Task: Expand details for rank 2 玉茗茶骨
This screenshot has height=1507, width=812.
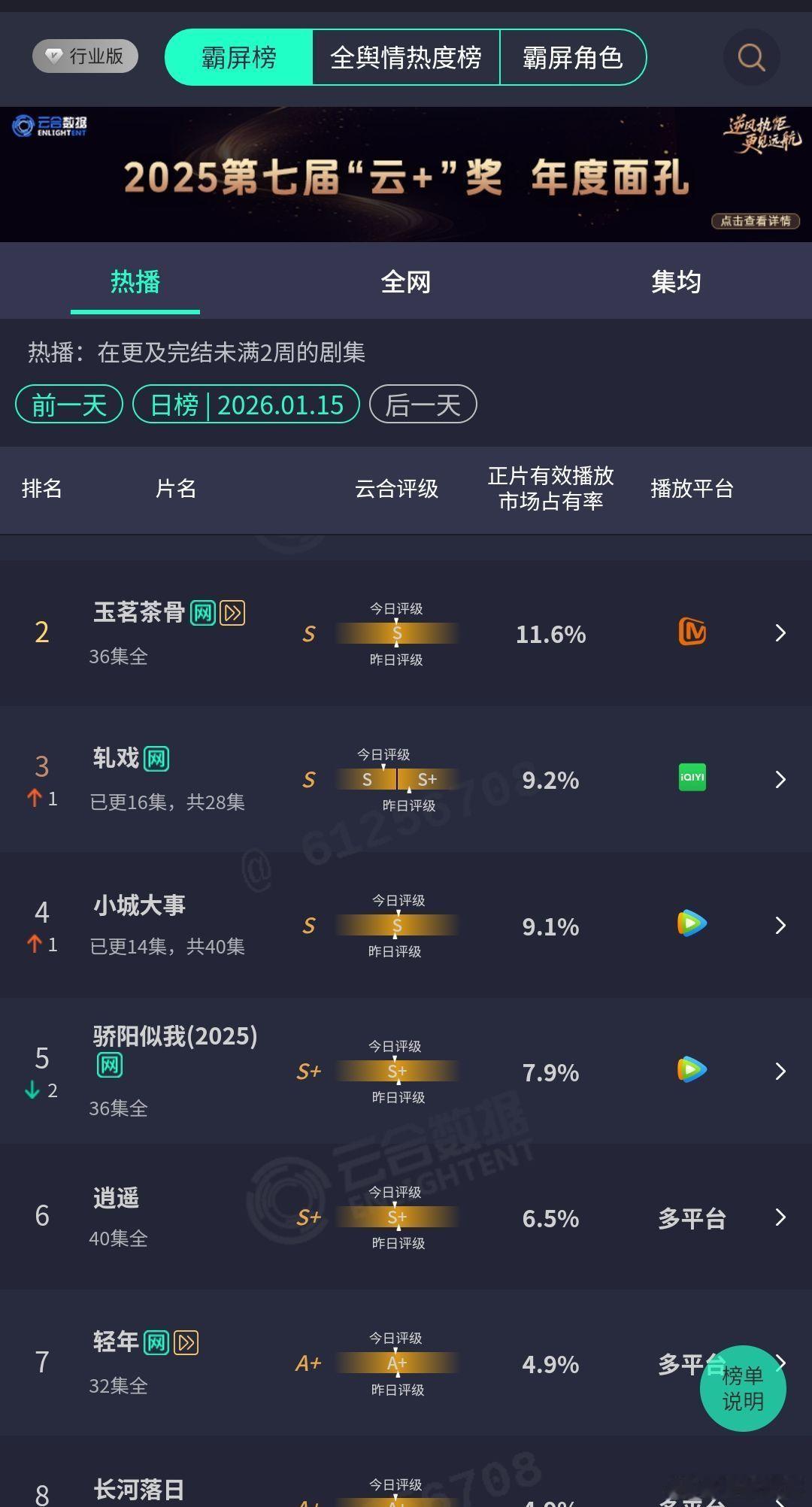Action: point(780,632)
